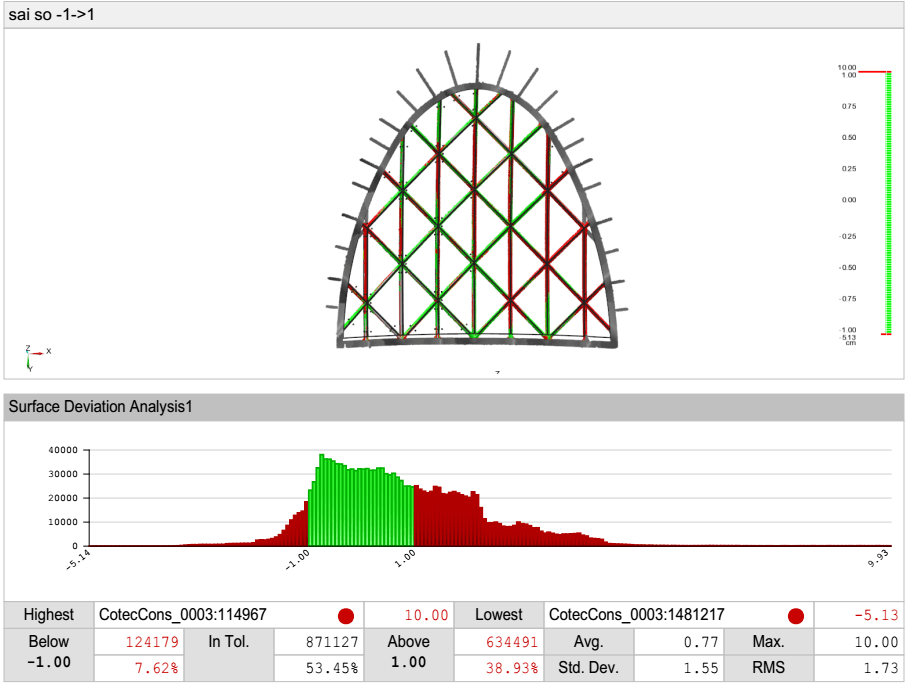Select the 'sai so -1->1' view title
This screenshot has height=688, width=913.
click(x=52, y=15)
